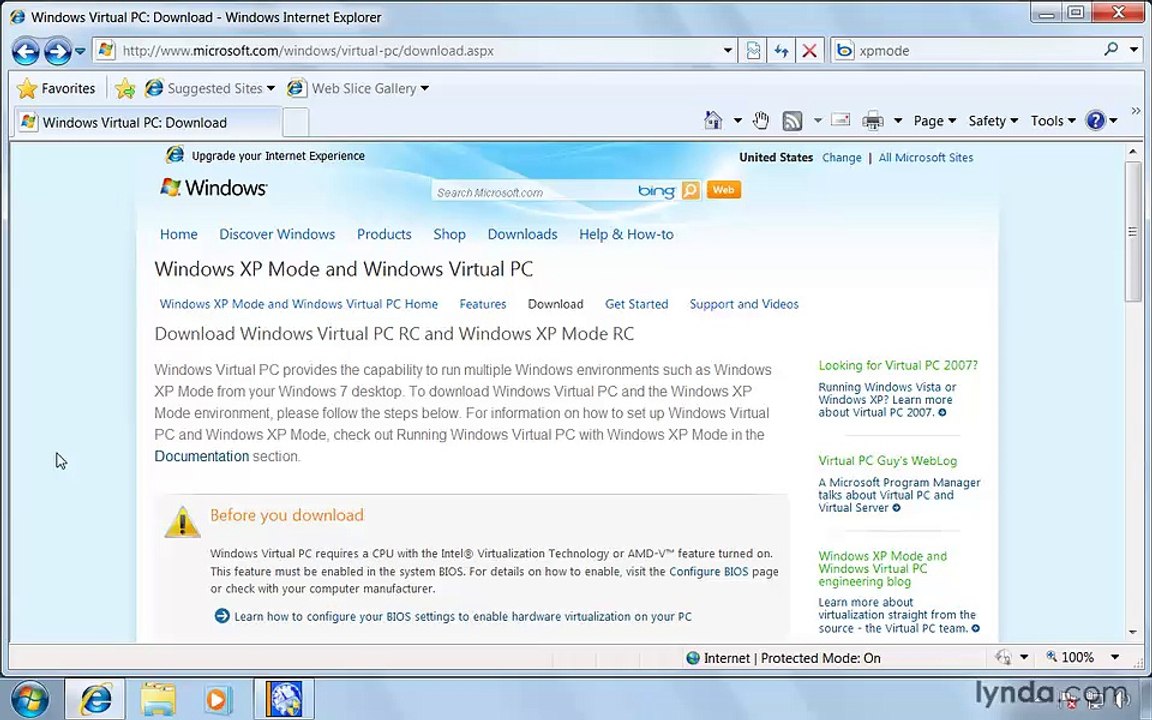Click the blue Help question mark icon
Screen dimensions: 1152x720
pos(1095,120)
